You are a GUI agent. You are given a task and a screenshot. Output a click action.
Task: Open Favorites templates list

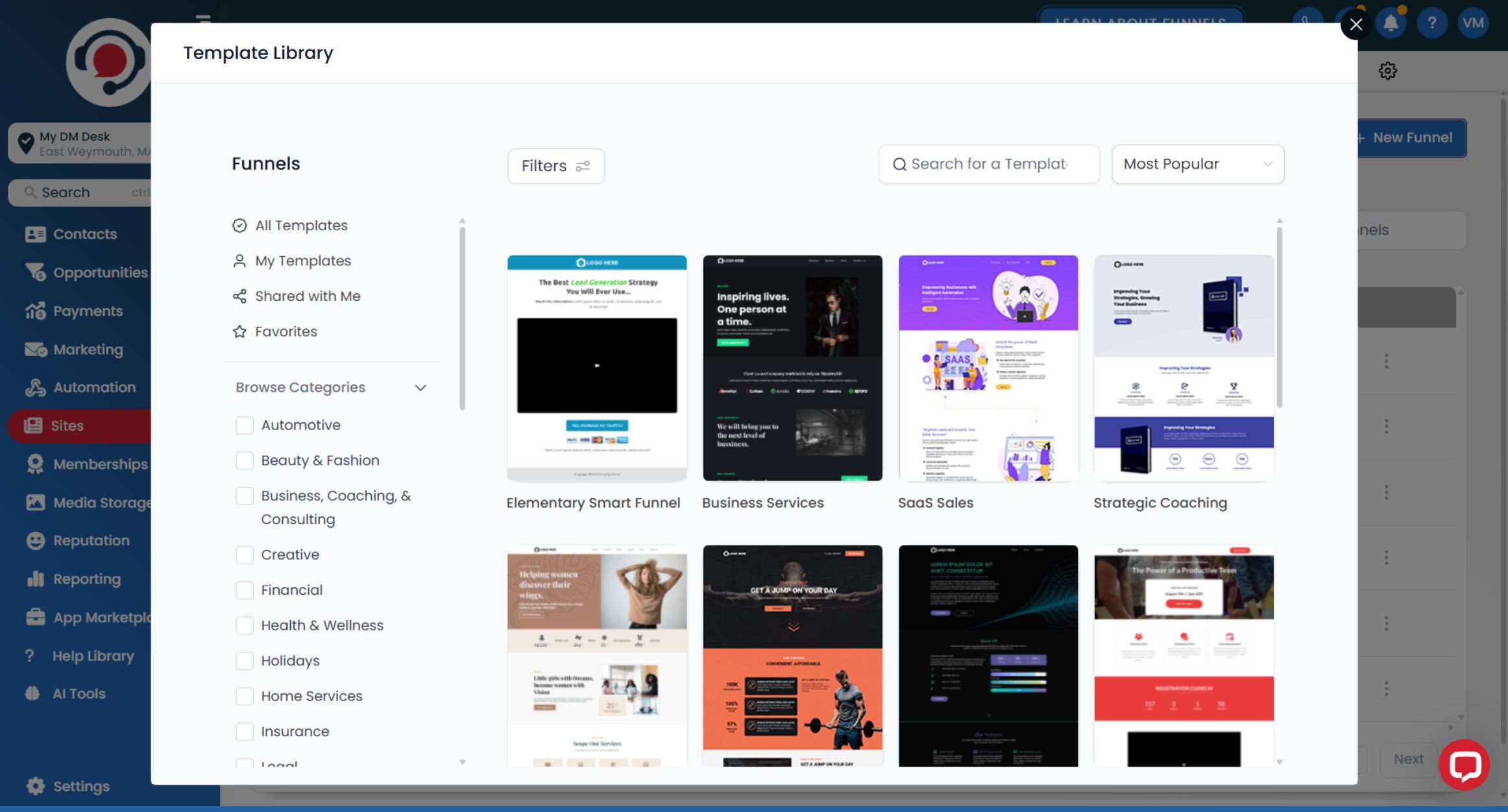(286, 331)
